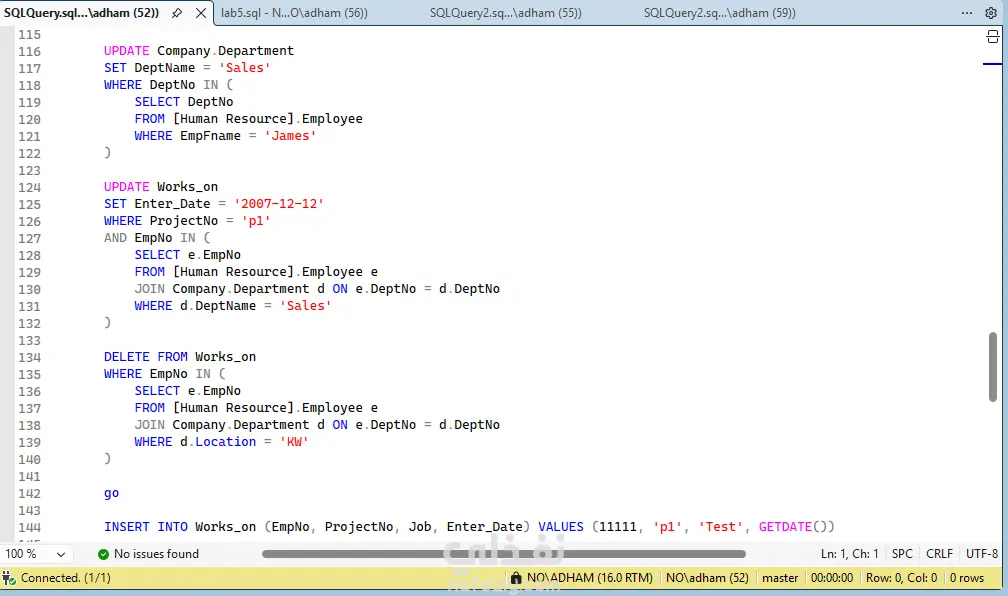Click the 0 rows status entry
Viewport: 1008px width, 596px height.
(967, 578)
